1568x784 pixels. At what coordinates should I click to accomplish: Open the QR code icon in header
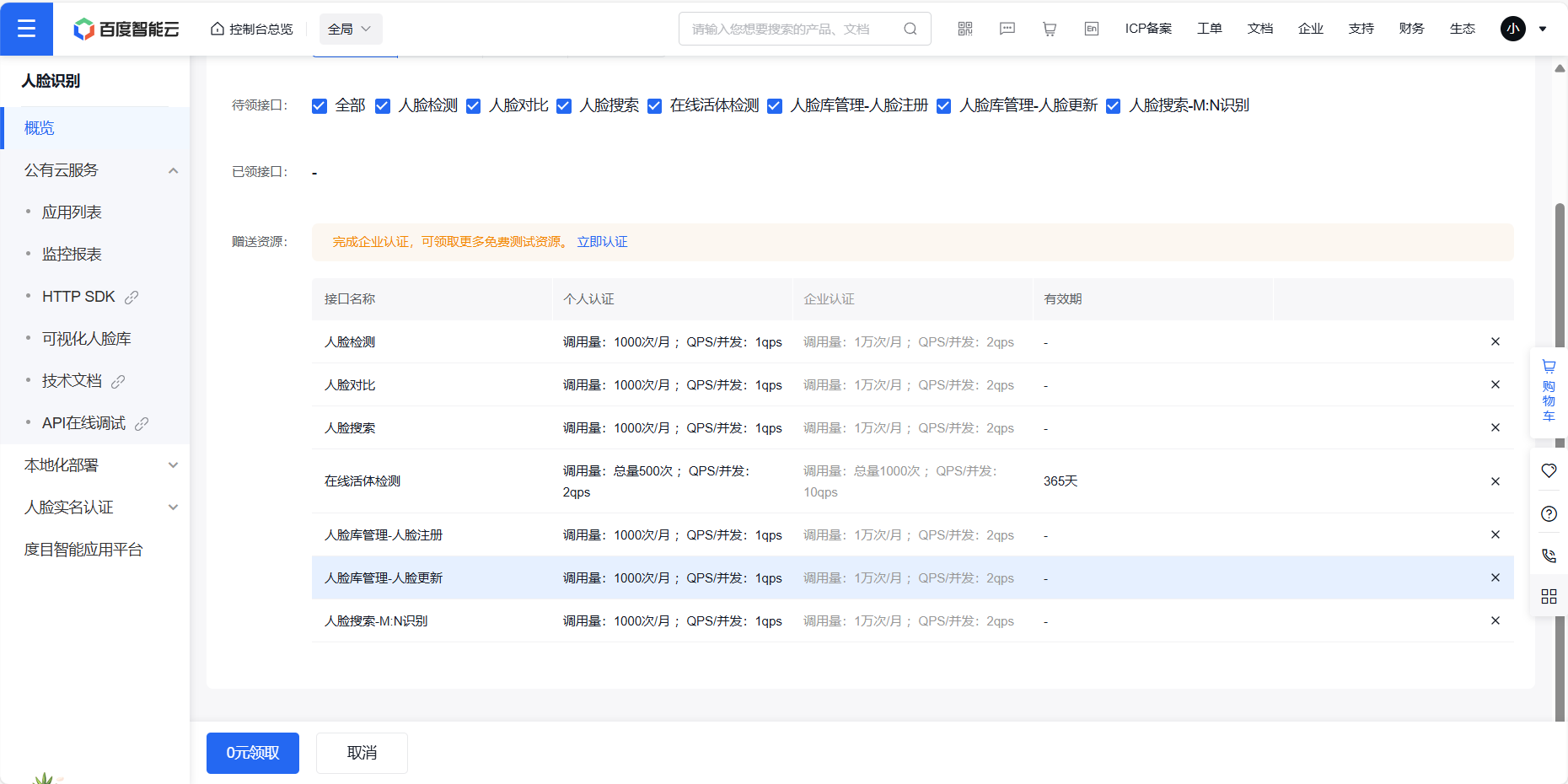click(x=965, y=29)
